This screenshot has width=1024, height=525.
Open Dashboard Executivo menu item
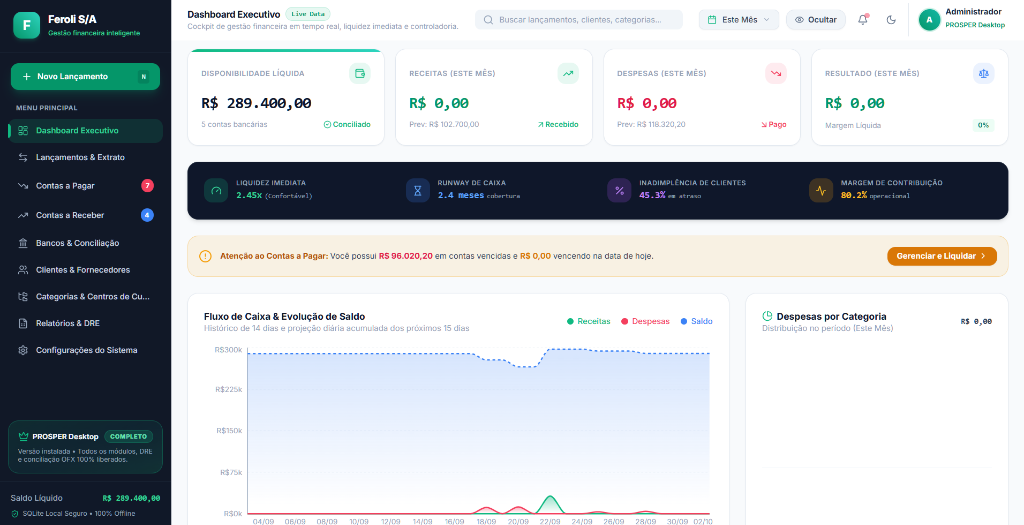(x=86, y=131)
